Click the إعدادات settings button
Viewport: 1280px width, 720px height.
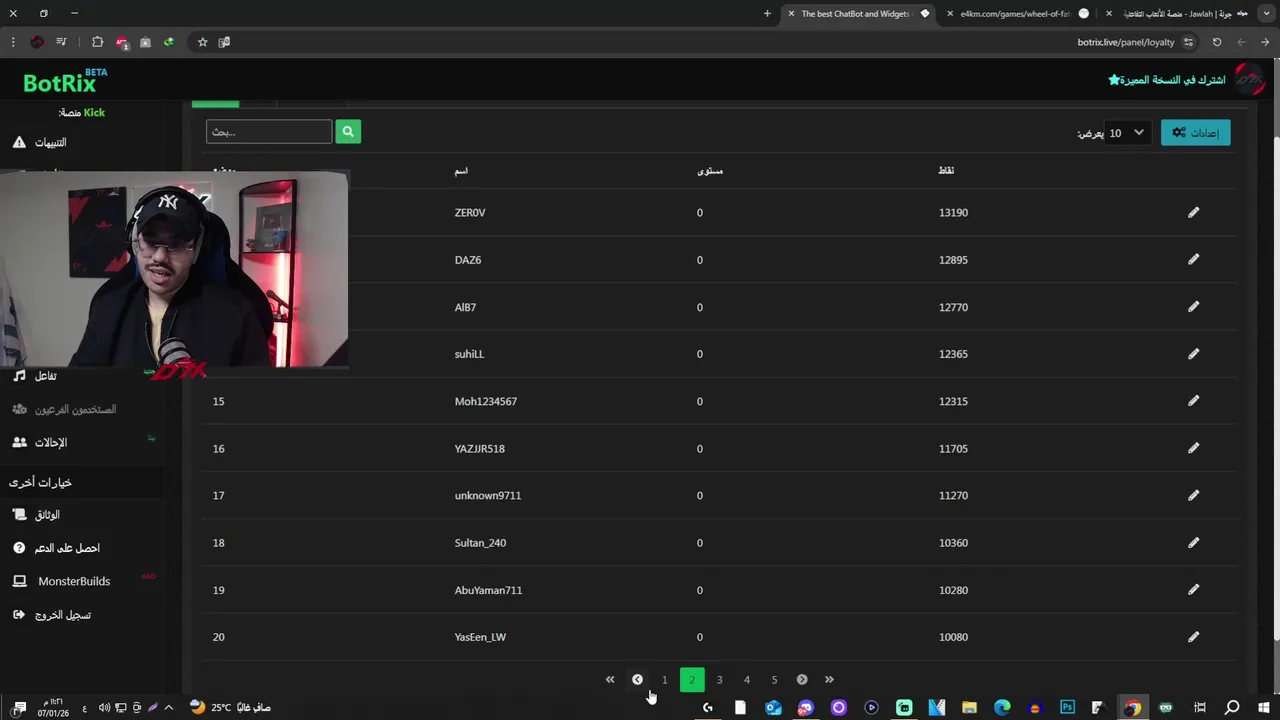(x=1196, y=133)
